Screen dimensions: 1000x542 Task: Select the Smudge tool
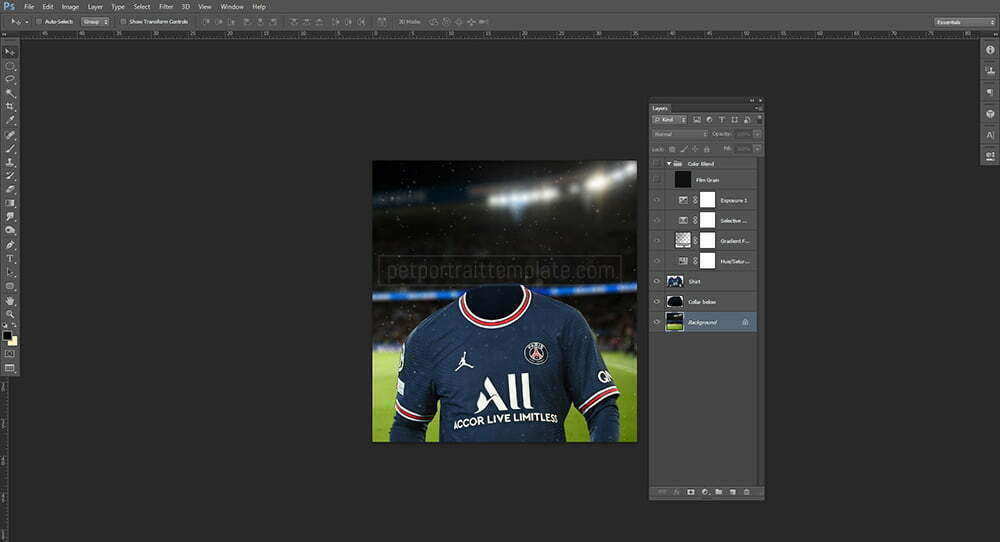click(10, 217)
